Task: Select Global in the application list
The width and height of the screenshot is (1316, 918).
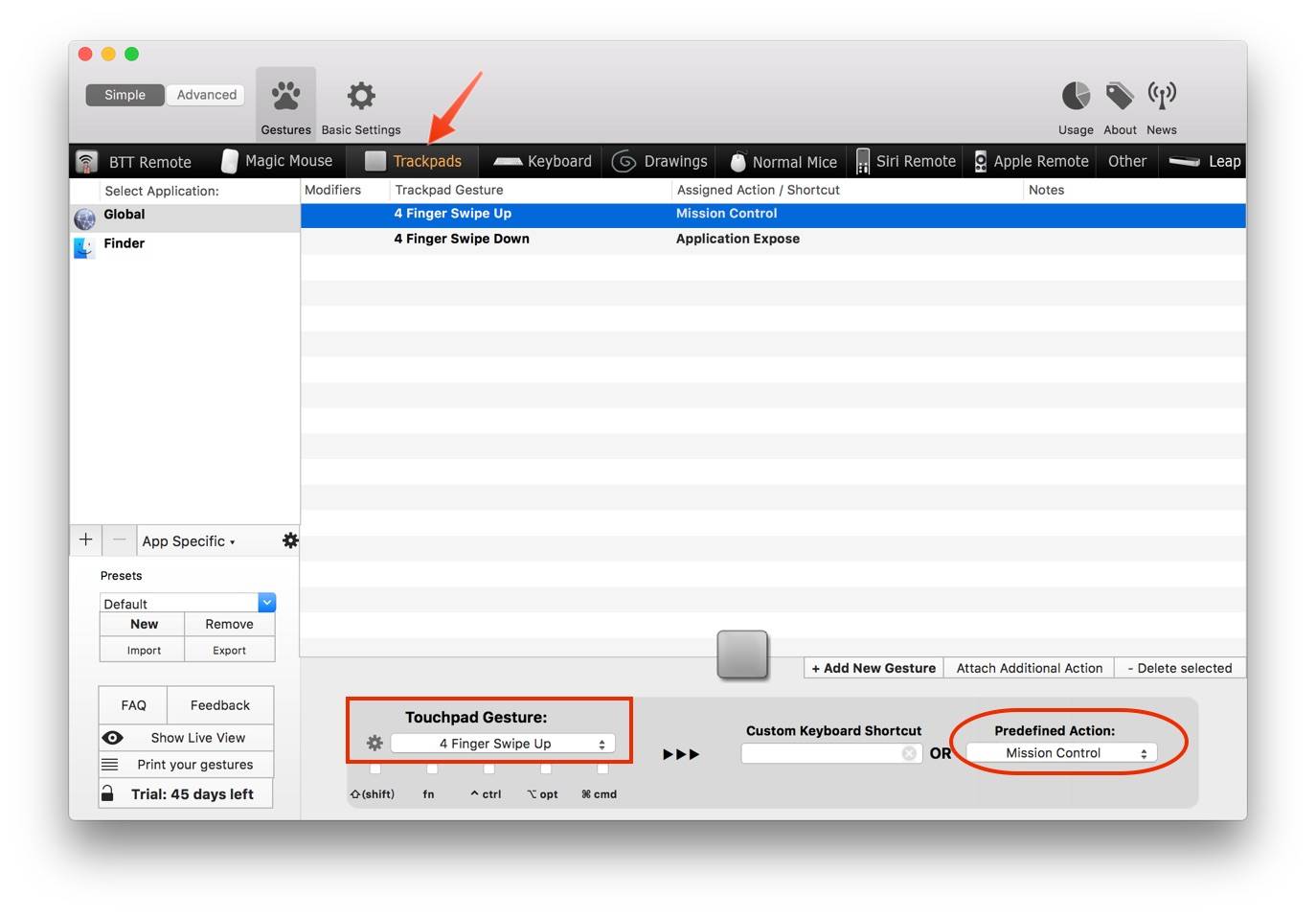Action: point(185,218)
